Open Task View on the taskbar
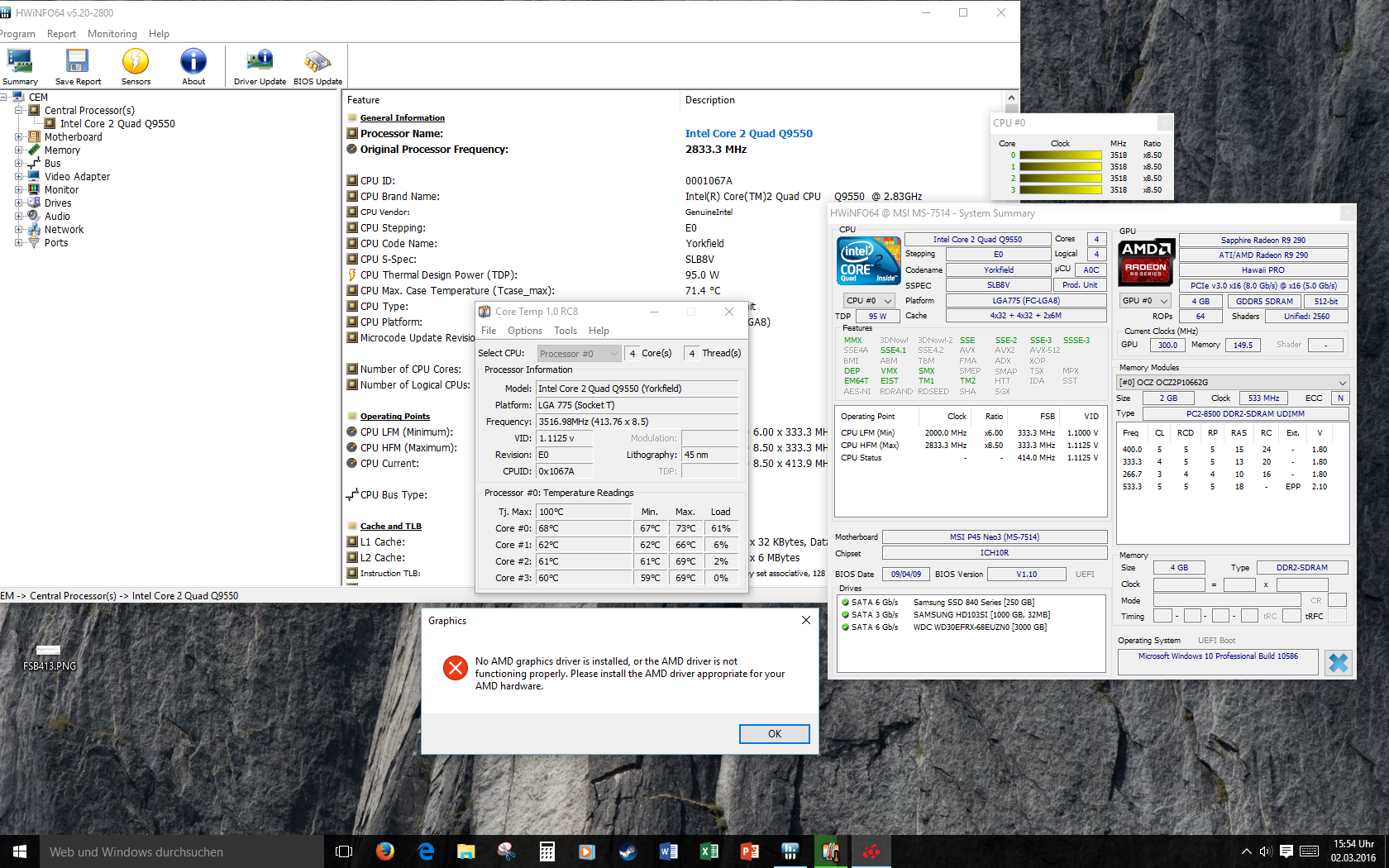This screenshot has height=868, width=1389. tap(344, 851)
